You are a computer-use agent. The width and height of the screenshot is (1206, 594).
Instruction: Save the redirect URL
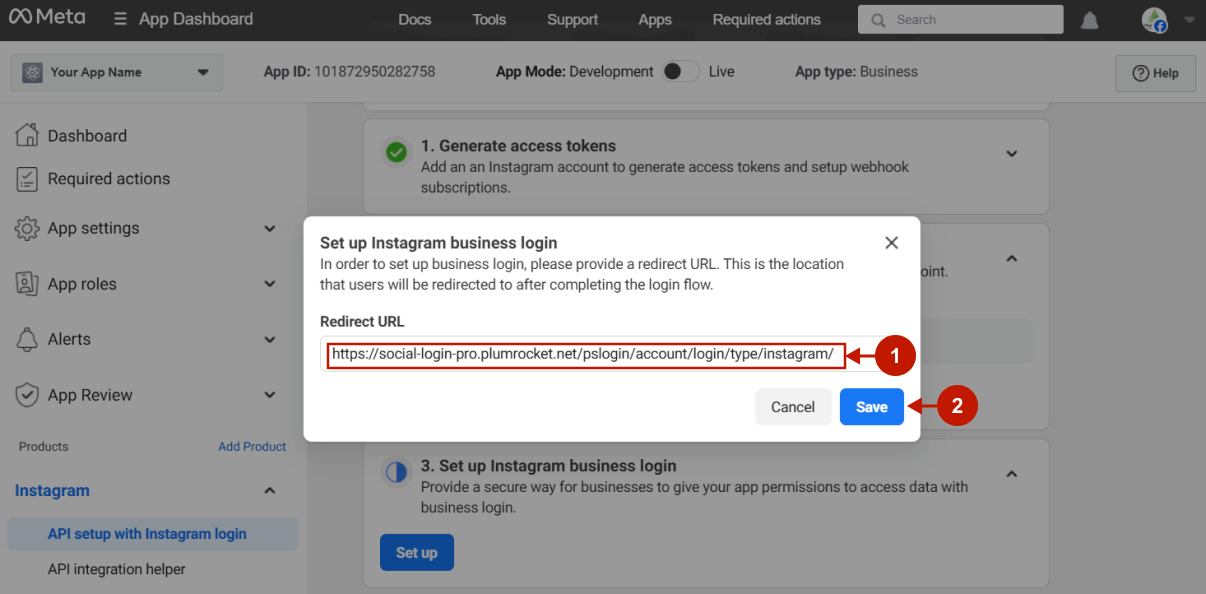(872, 407)
